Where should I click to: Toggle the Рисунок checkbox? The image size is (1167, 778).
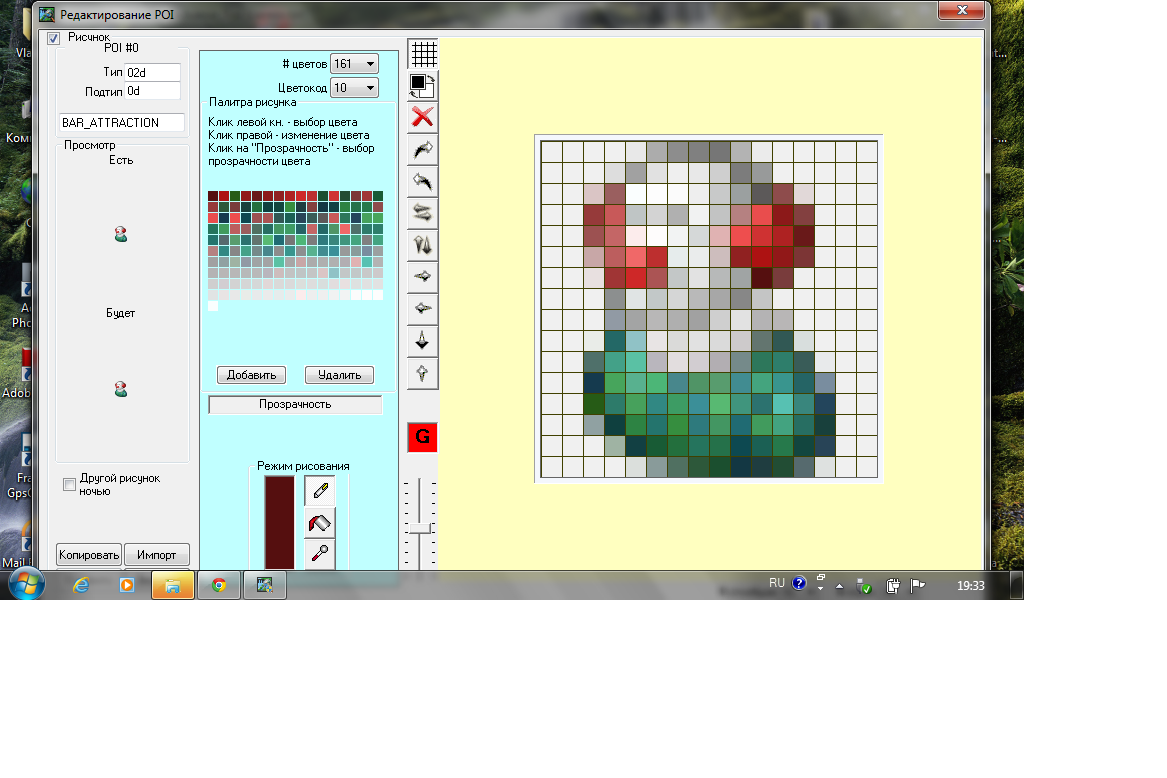[54, 38]
